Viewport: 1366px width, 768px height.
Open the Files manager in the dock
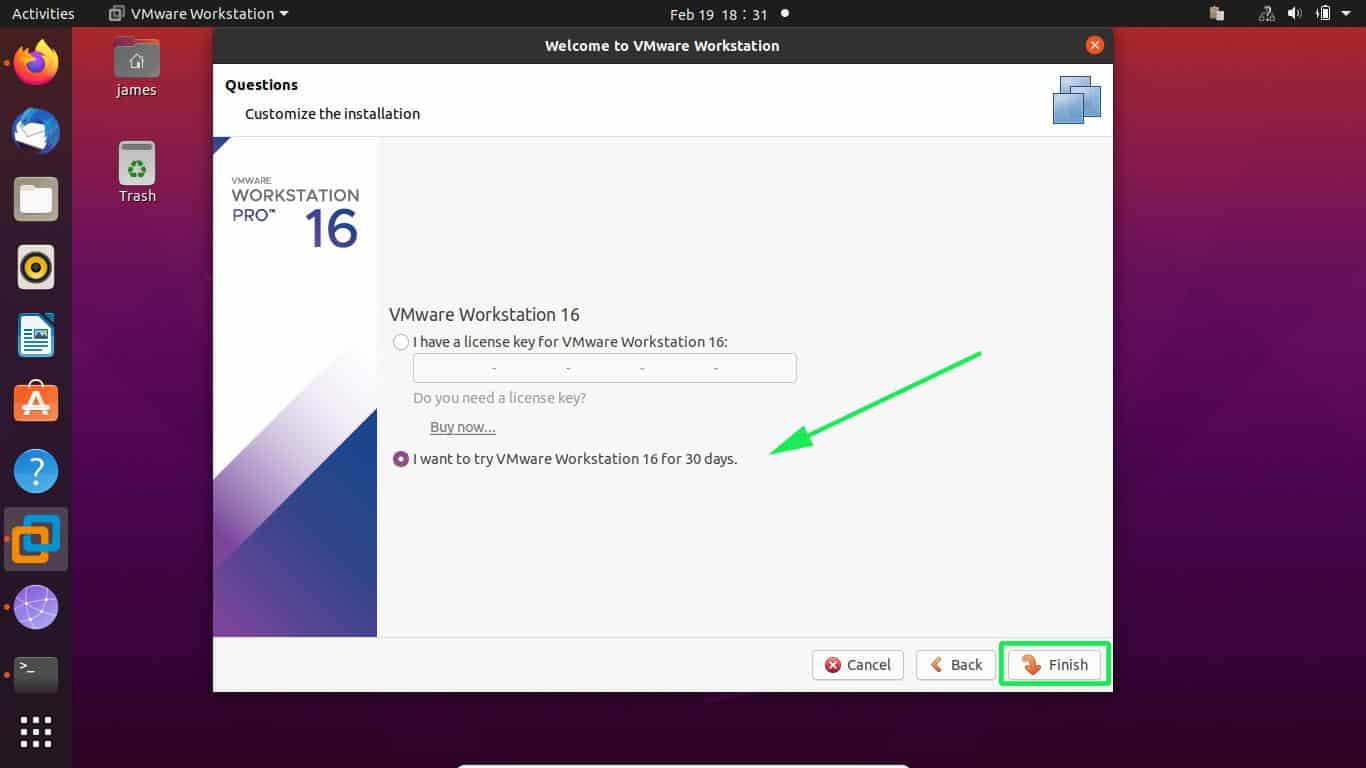click(36, 199)
